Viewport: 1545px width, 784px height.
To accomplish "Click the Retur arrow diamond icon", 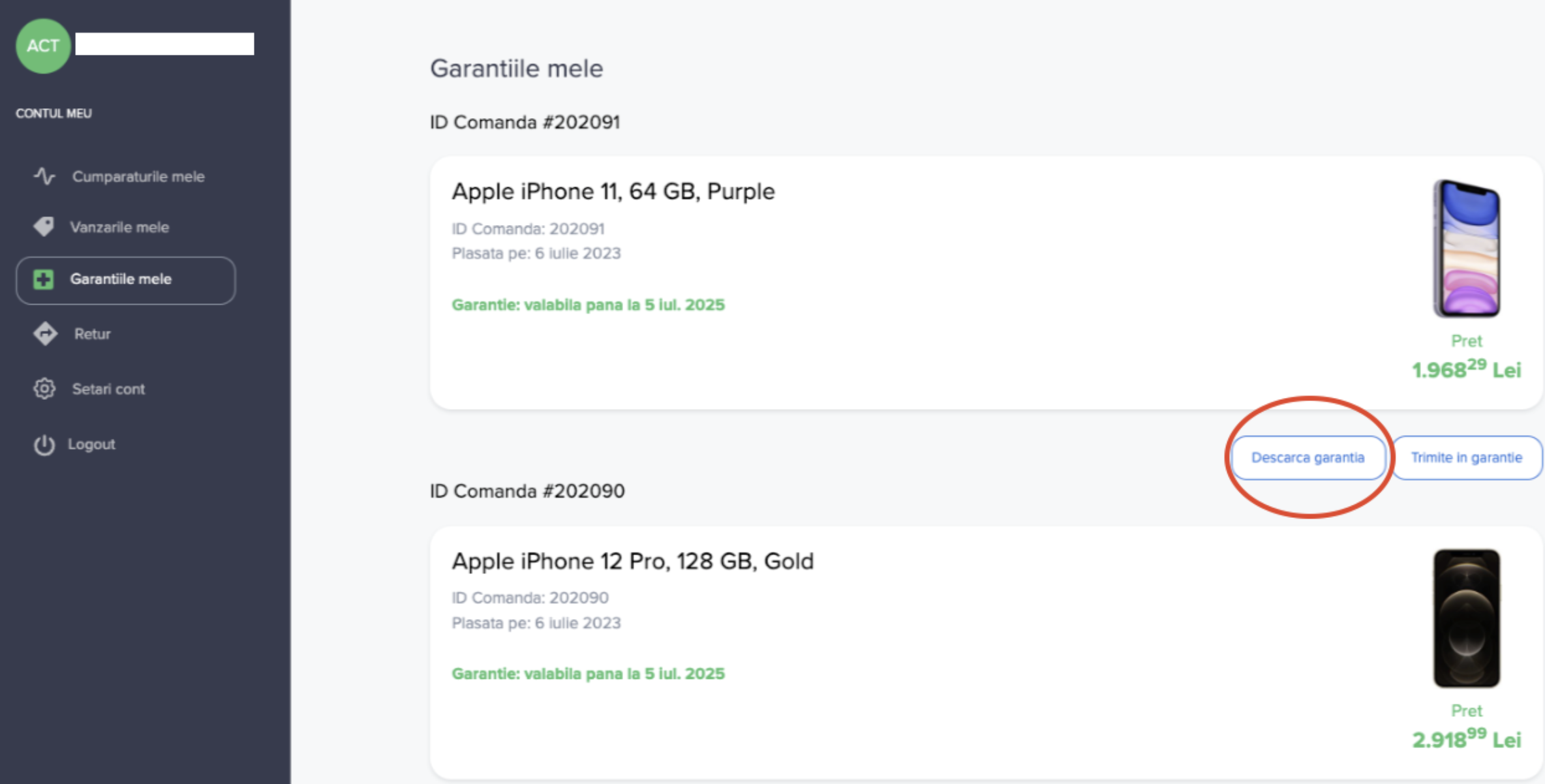I will (x=45, y=334).
